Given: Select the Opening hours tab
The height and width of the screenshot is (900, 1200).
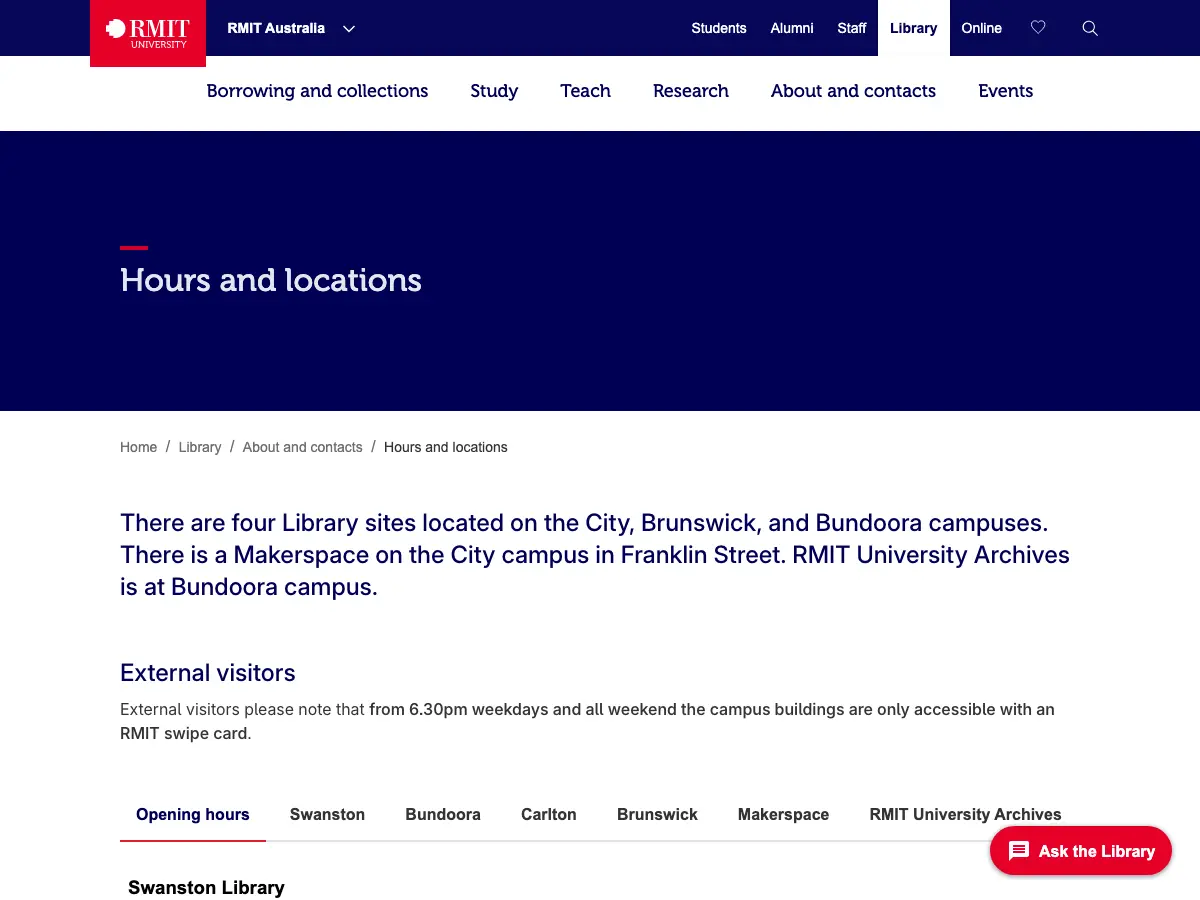Looking at the screenshot, I should pyautogui.click(x=193, y=814).
